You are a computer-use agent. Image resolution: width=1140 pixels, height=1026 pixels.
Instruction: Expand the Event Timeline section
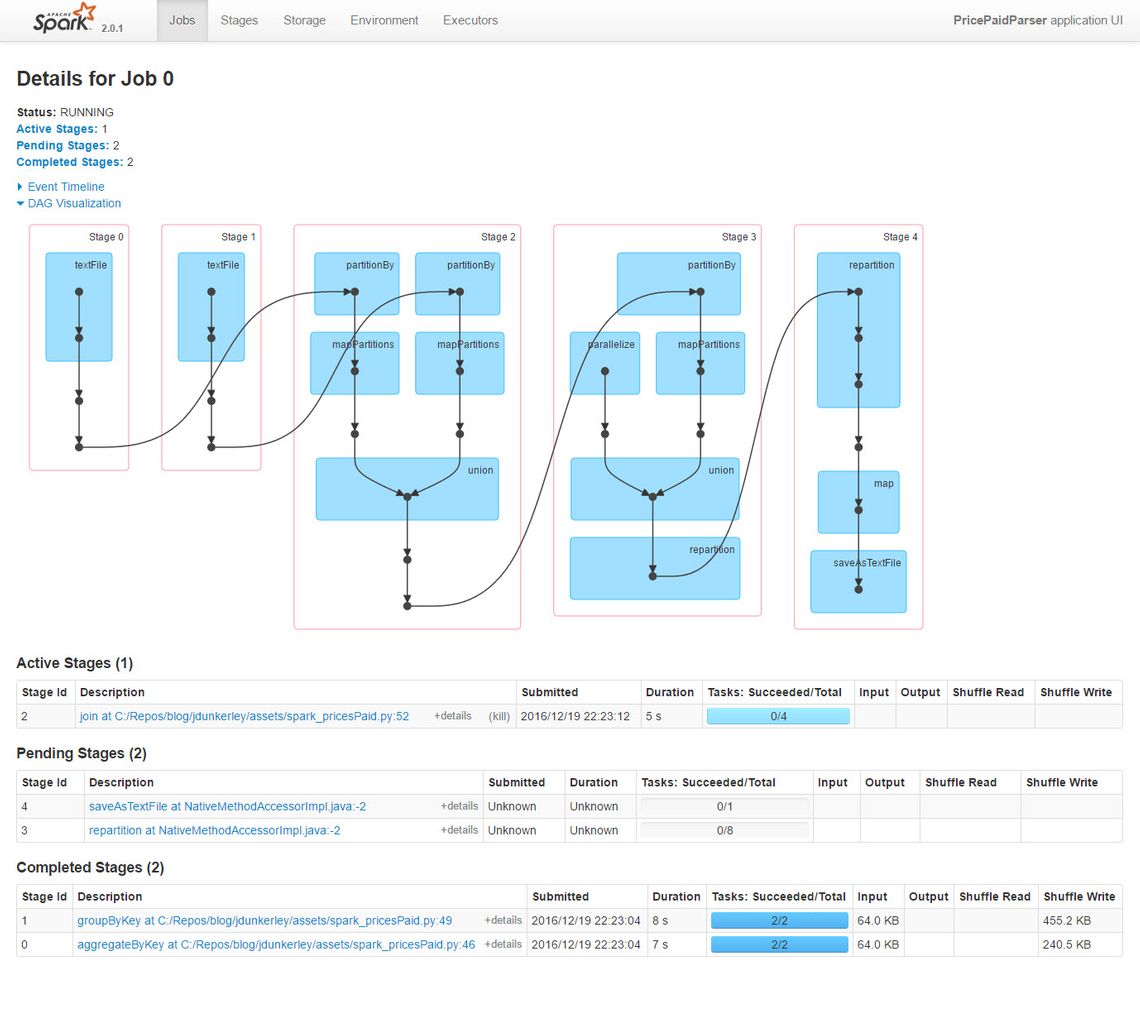[x=65, y=187]
